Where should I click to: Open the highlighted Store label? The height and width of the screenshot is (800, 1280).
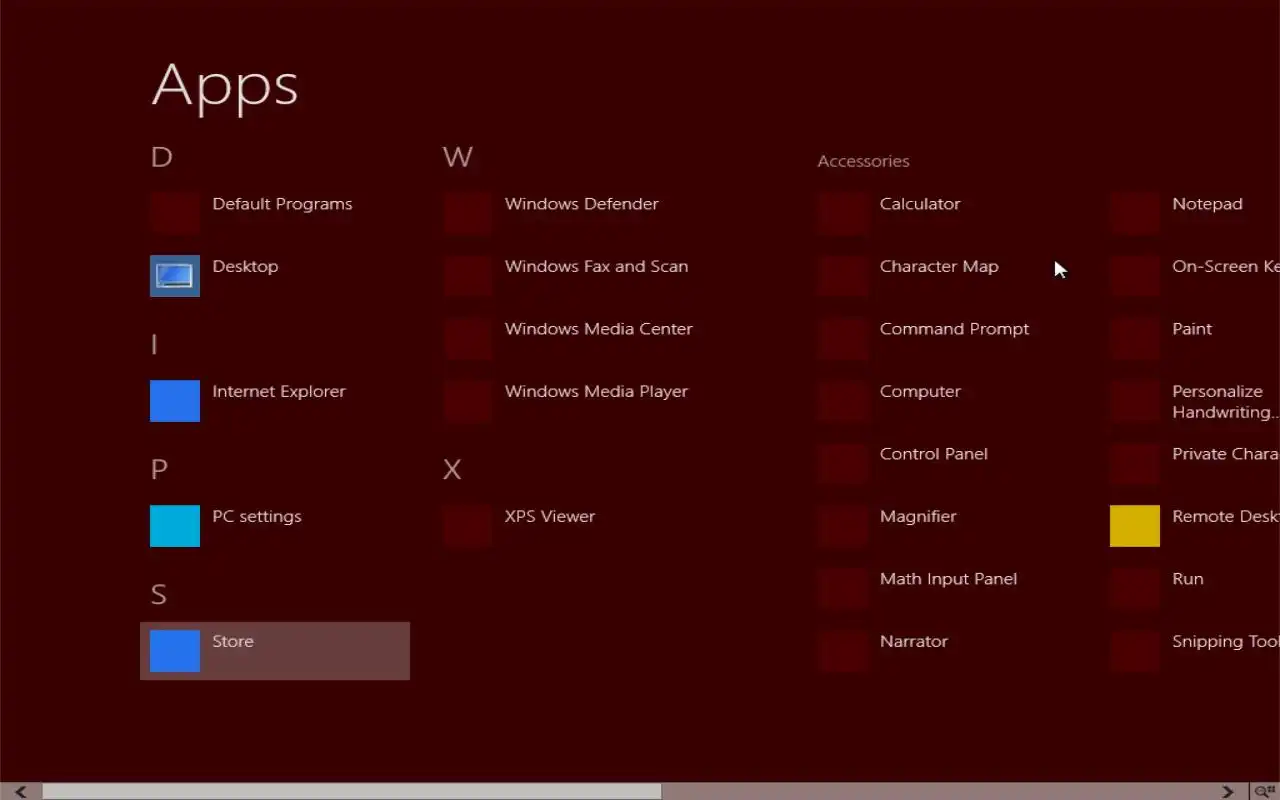coord(233,641)
